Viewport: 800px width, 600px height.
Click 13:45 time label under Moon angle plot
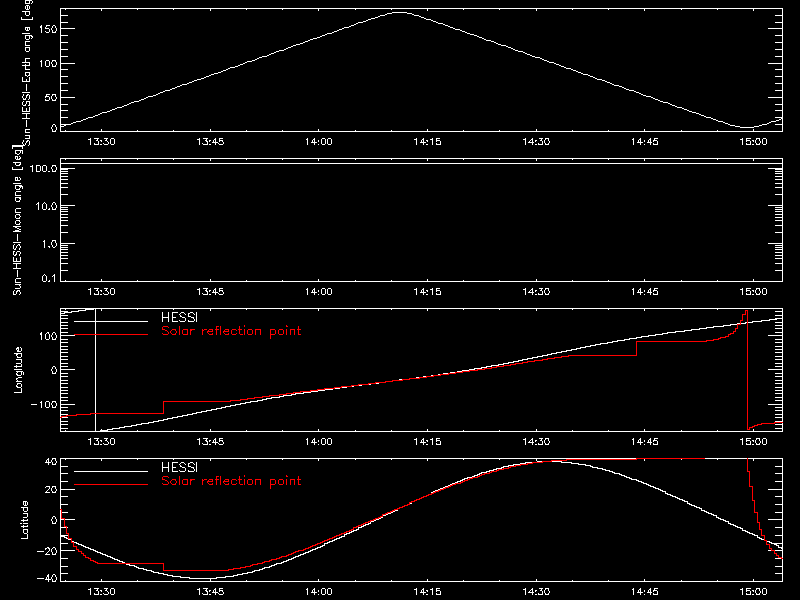tap(210, 291)
